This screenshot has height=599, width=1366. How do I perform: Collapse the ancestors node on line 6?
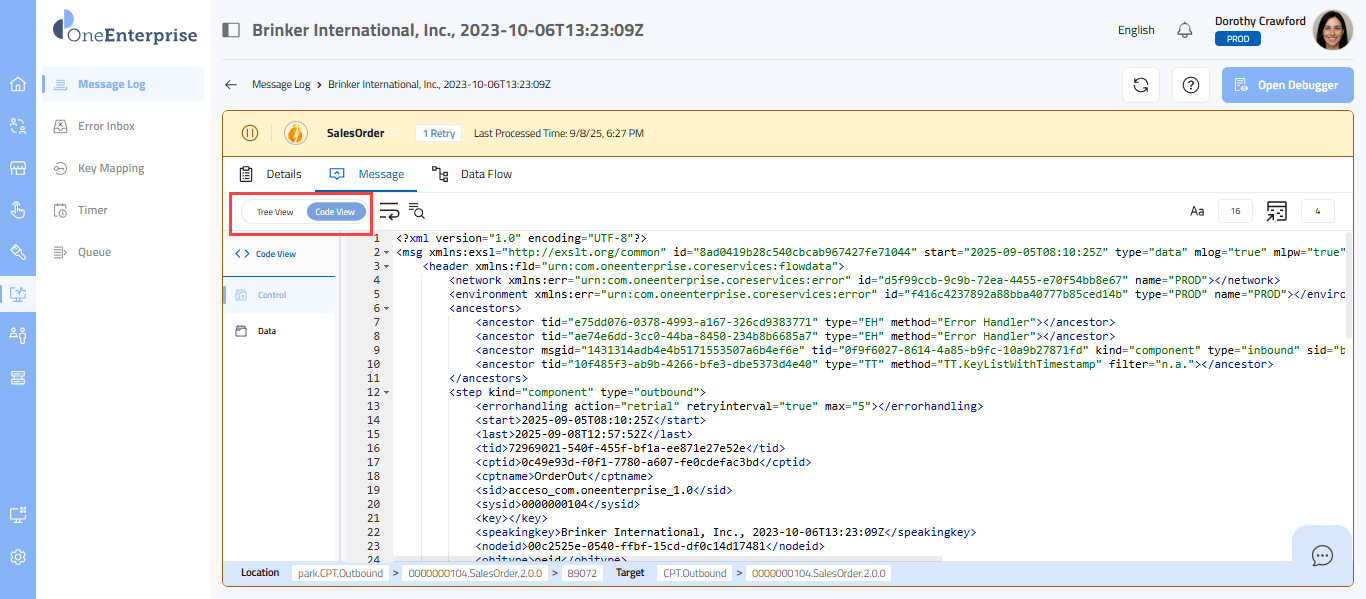pos(387,309)
